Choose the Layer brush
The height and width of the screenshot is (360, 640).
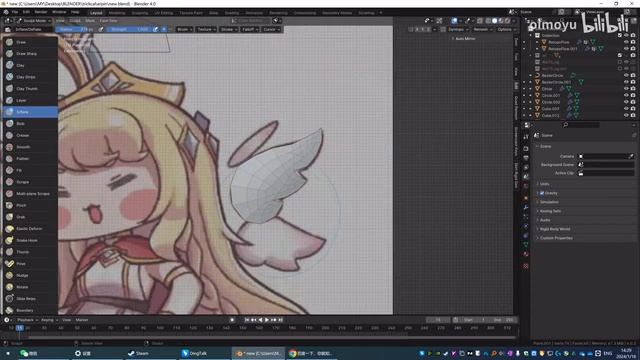point(31,100)
